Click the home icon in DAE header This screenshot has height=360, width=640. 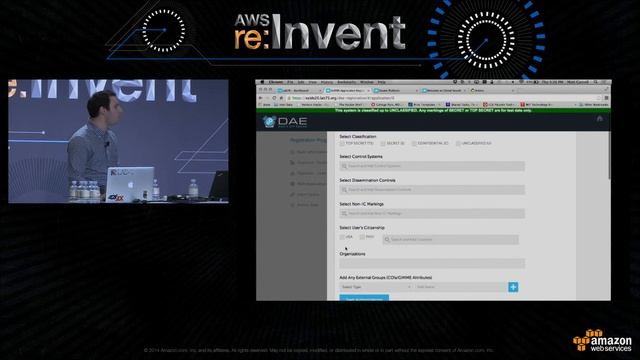[x=599, y=118]
